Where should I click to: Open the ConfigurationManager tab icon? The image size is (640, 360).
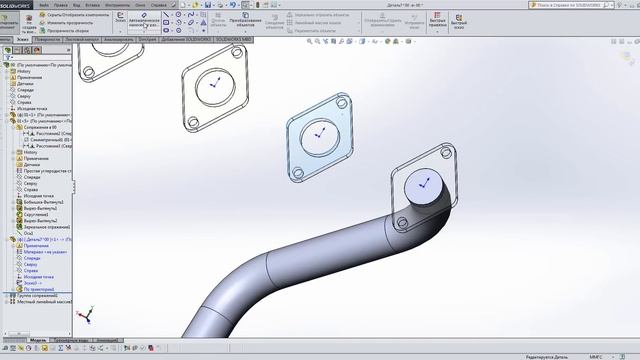coord(27,50)
